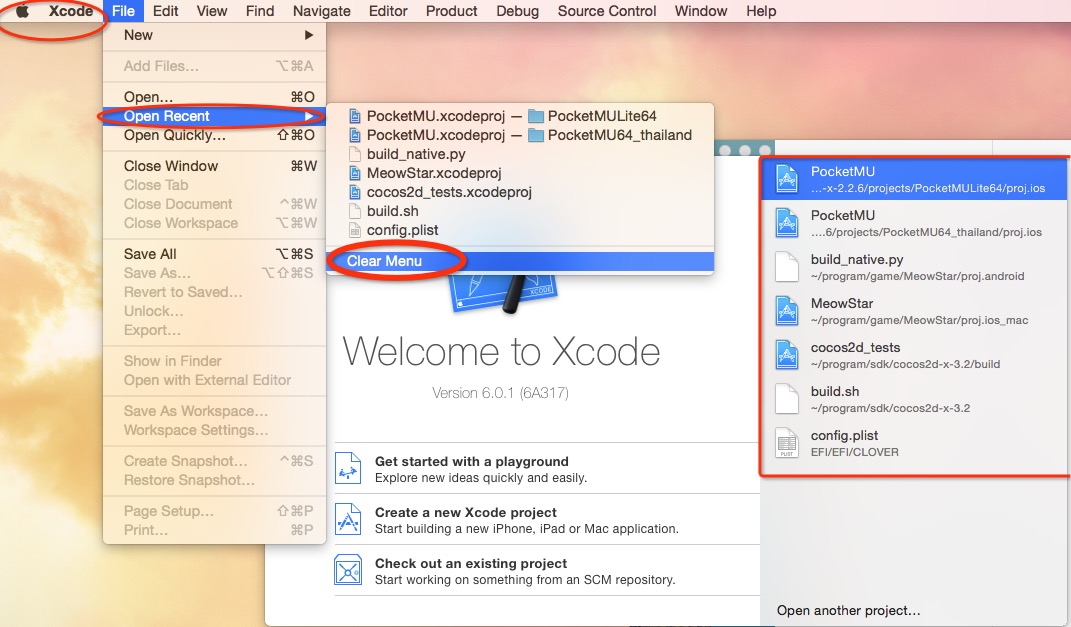Open the Editor menu
This screenshot has height=627, width=1071.
pyautogui.click(x=388, y=11)
